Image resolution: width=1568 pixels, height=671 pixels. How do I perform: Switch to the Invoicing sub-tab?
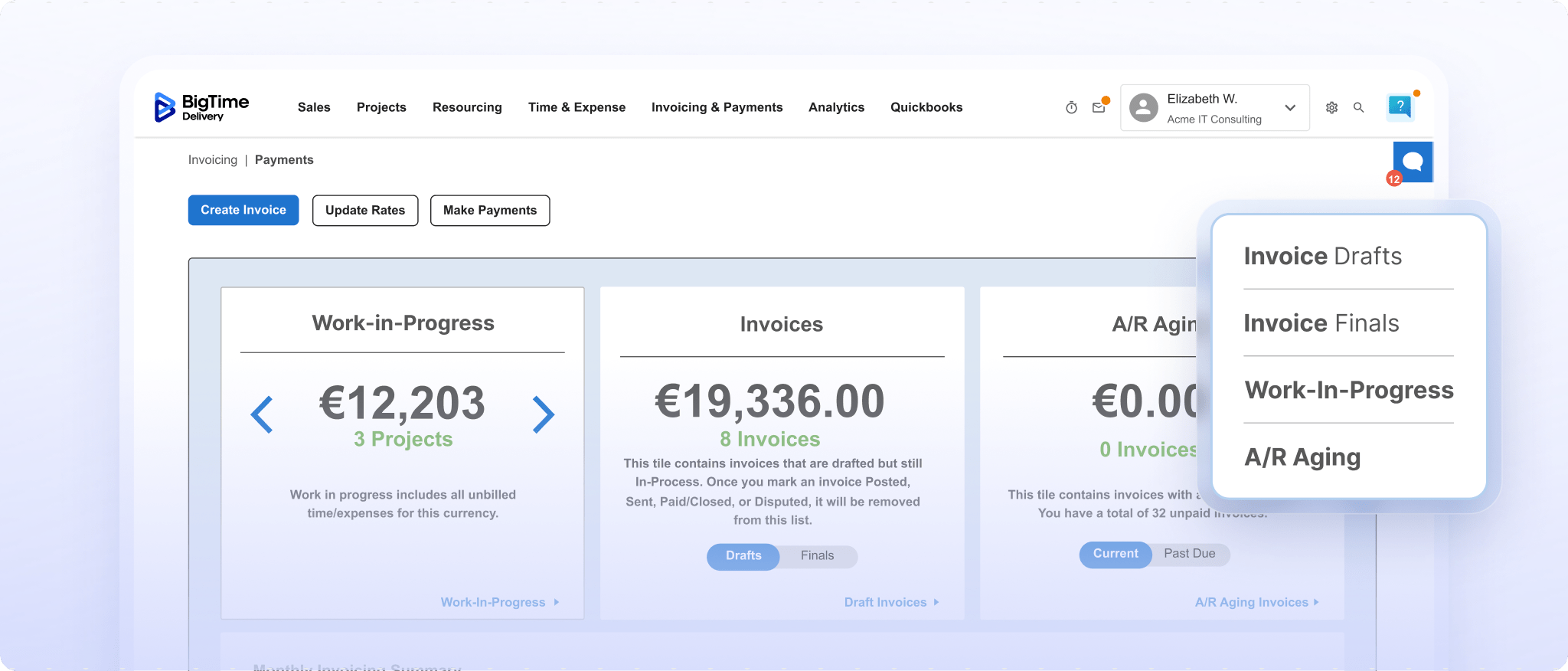point(213,159)
